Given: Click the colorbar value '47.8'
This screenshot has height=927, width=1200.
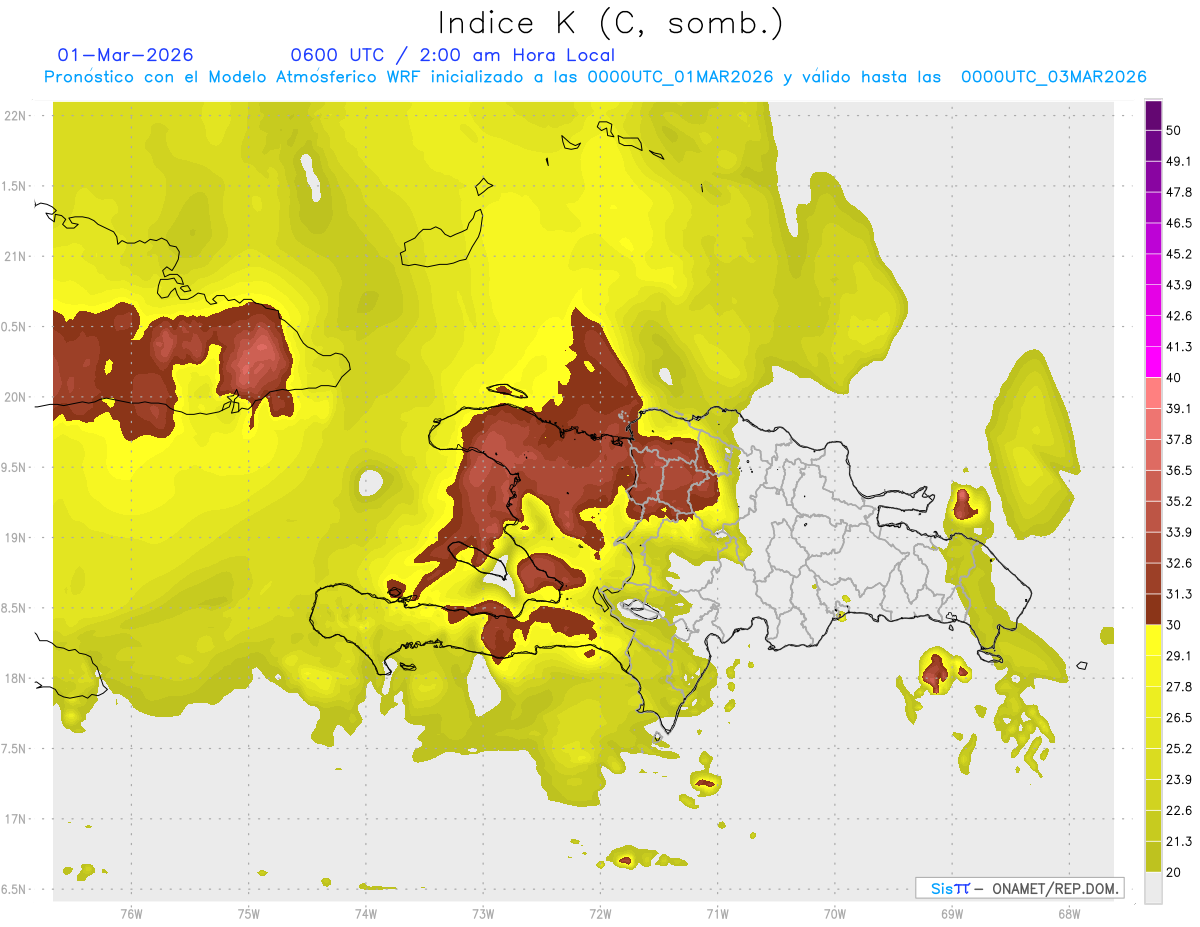Looking at the screenshot, I should point(1180,193).
